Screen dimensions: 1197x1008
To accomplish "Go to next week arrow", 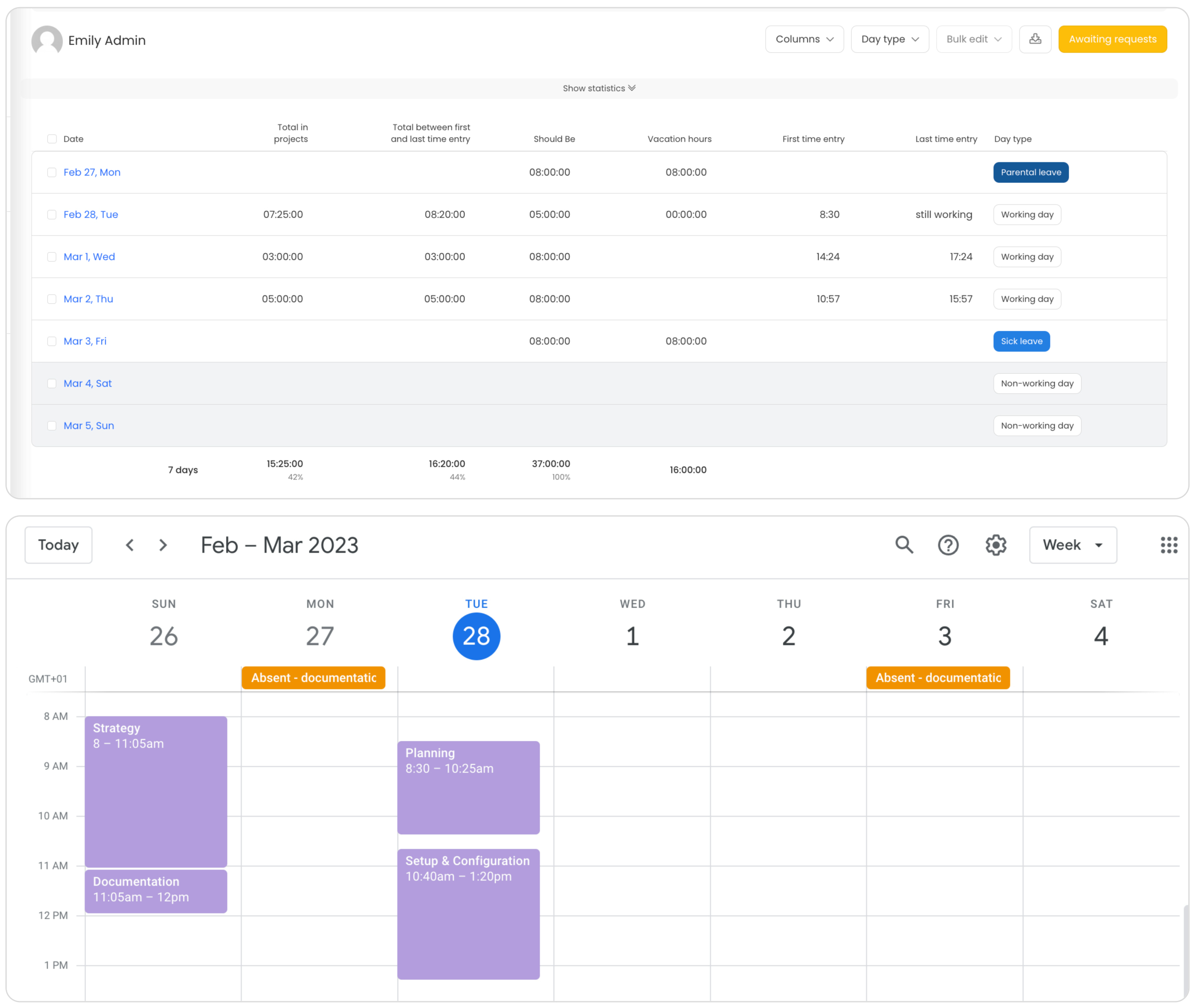I will click(163, 545).
